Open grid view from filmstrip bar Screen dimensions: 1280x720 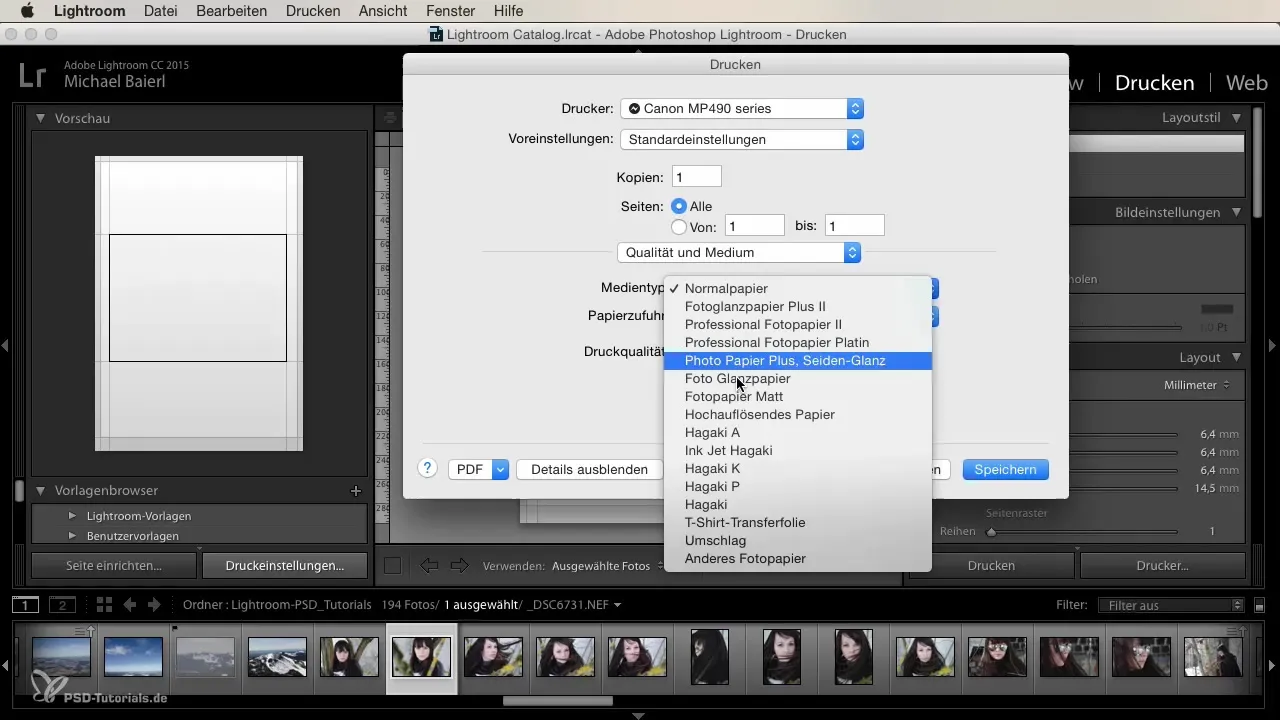(104, 605)
